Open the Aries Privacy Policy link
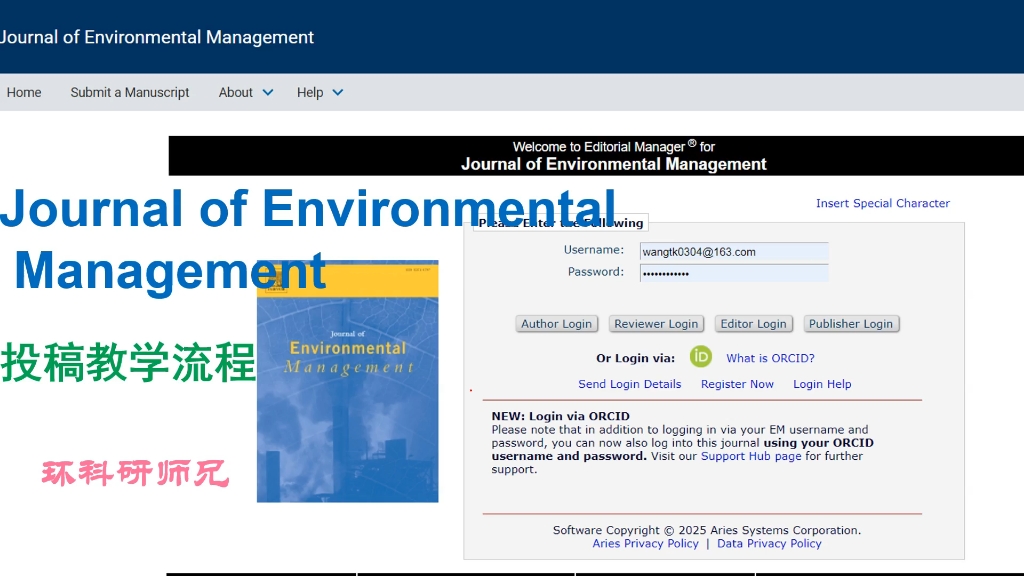Viewport: 1024px width, 576px height. [645, 543]
